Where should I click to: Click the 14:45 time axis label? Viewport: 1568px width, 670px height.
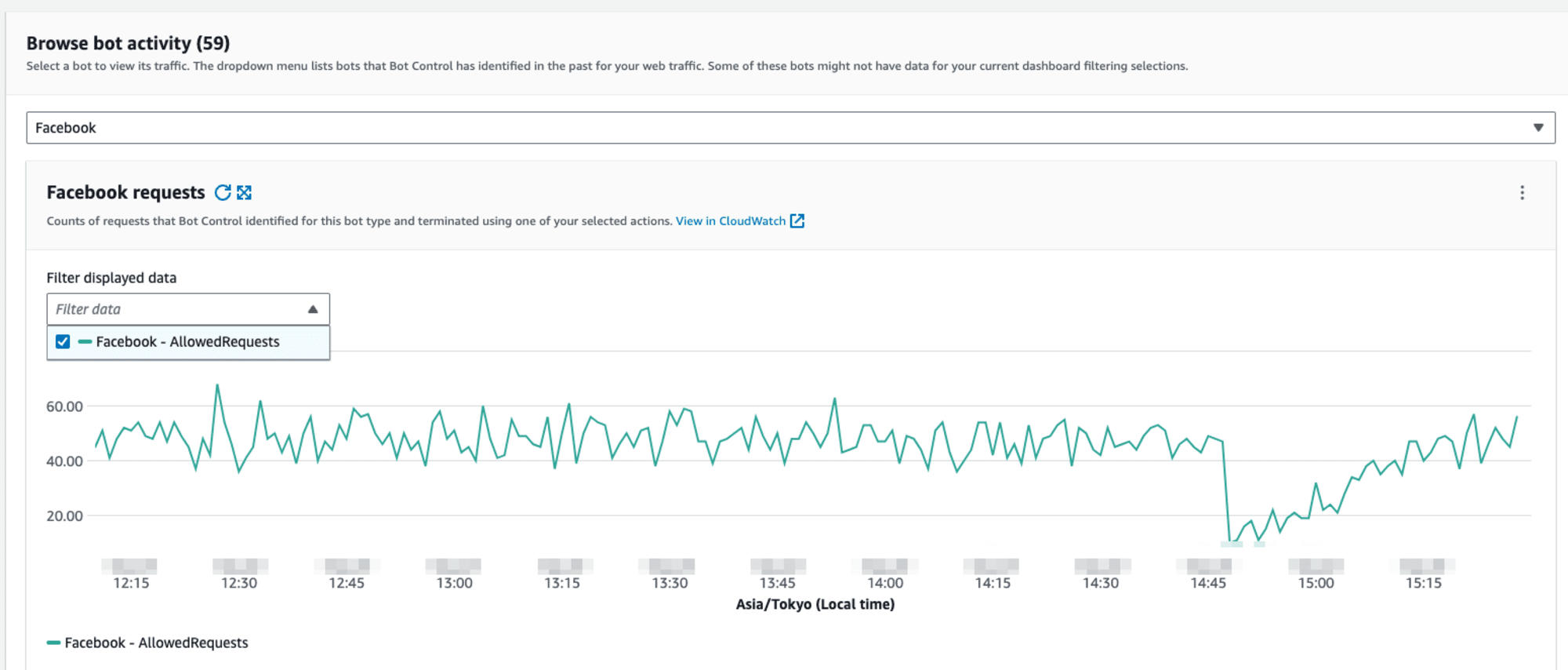coord(1208,583)
